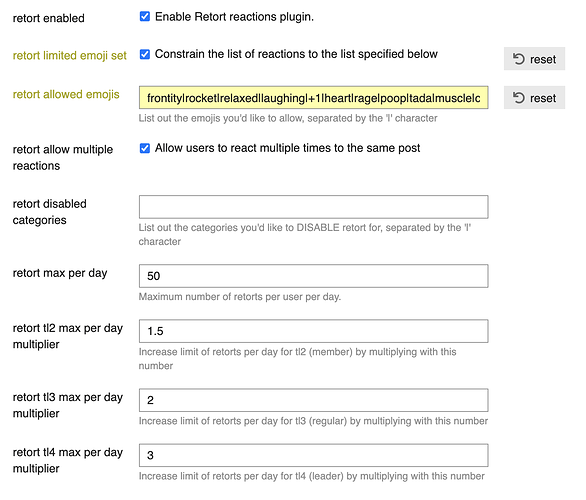Click the 'retort tl3 max per day multiplier' label
The height and width of the screenshot is (500, 586).
tap(68, 405)
